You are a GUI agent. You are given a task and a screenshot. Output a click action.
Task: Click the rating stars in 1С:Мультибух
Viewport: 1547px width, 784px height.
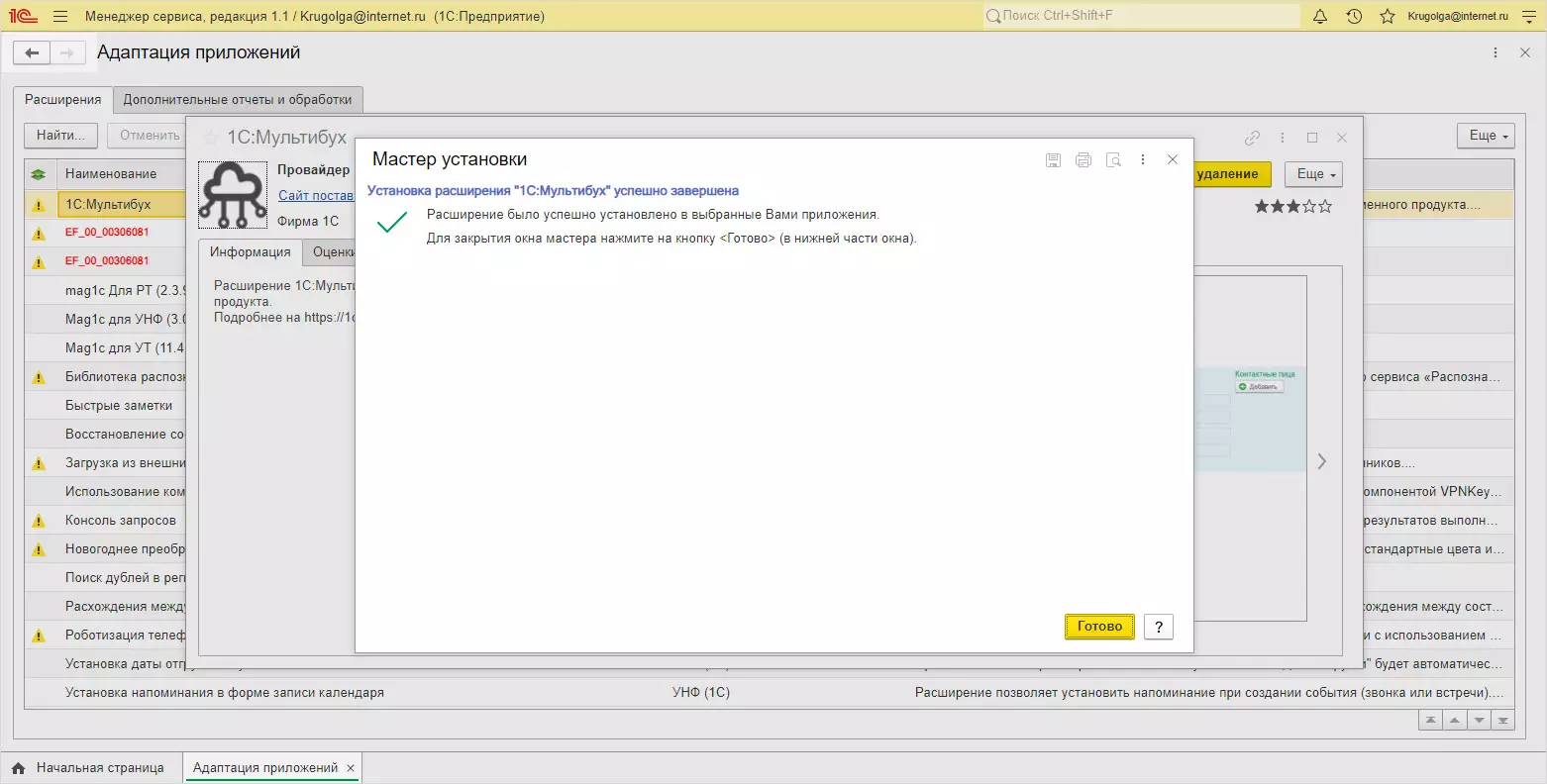1293,207
